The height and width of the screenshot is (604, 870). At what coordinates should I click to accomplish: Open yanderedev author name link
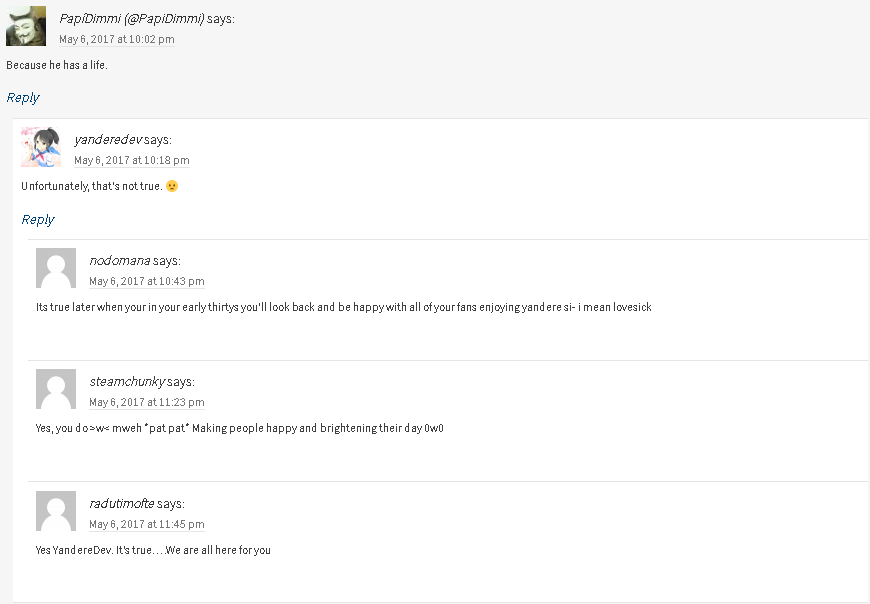click(108, 139)
